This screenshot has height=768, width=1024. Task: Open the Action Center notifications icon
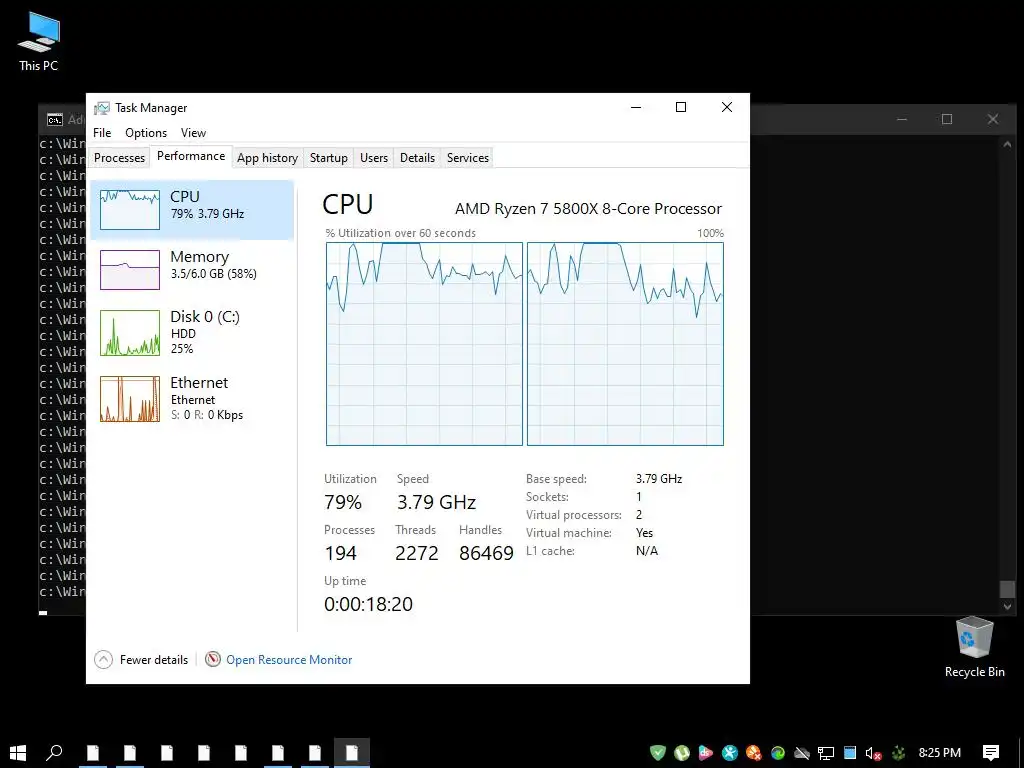coord(991,753)
